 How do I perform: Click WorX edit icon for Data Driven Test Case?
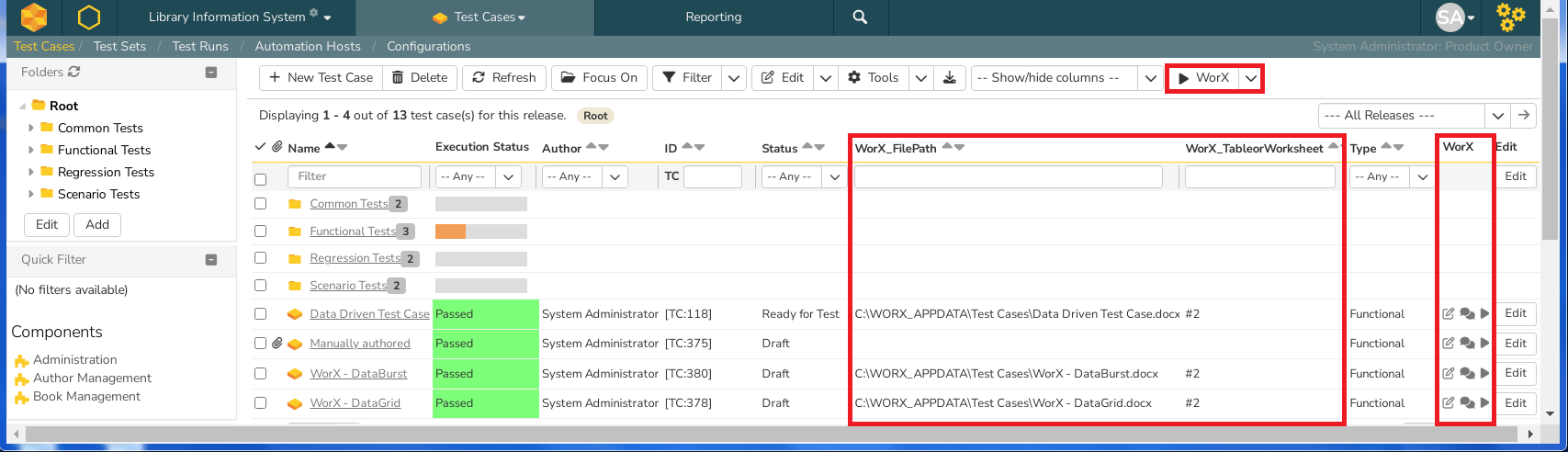tap(1449, 314)
